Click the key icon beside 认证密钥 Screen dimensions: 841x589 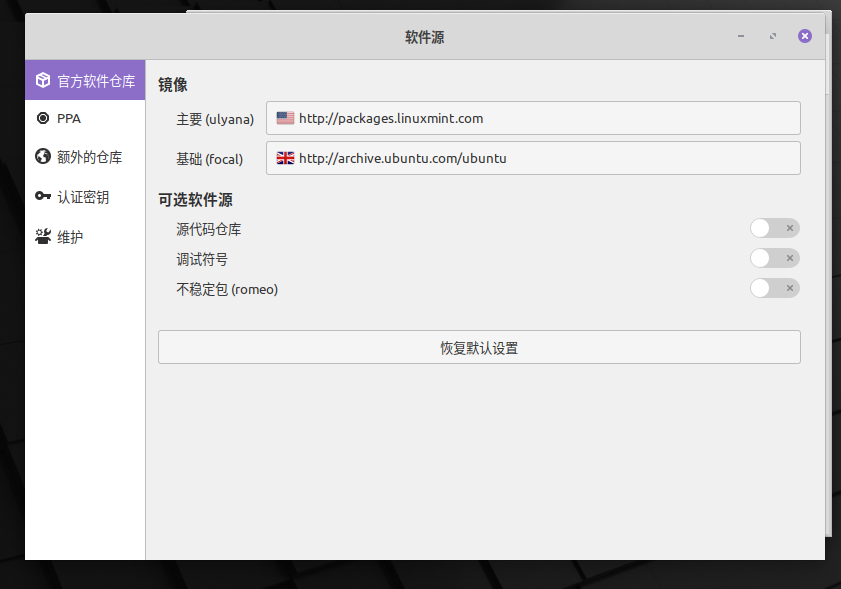click(x=42, y=197)
